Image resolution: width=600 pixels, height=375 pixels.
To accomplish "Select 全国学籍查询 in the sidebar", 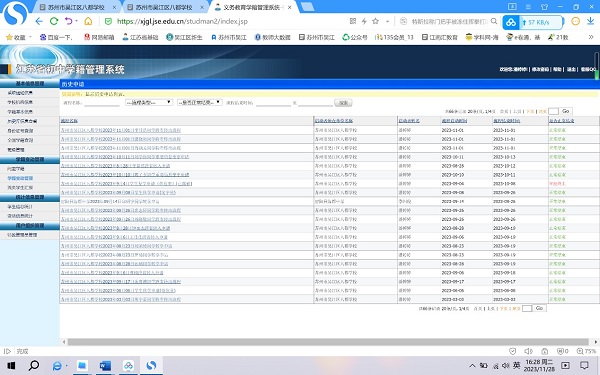I will [20, 140].
